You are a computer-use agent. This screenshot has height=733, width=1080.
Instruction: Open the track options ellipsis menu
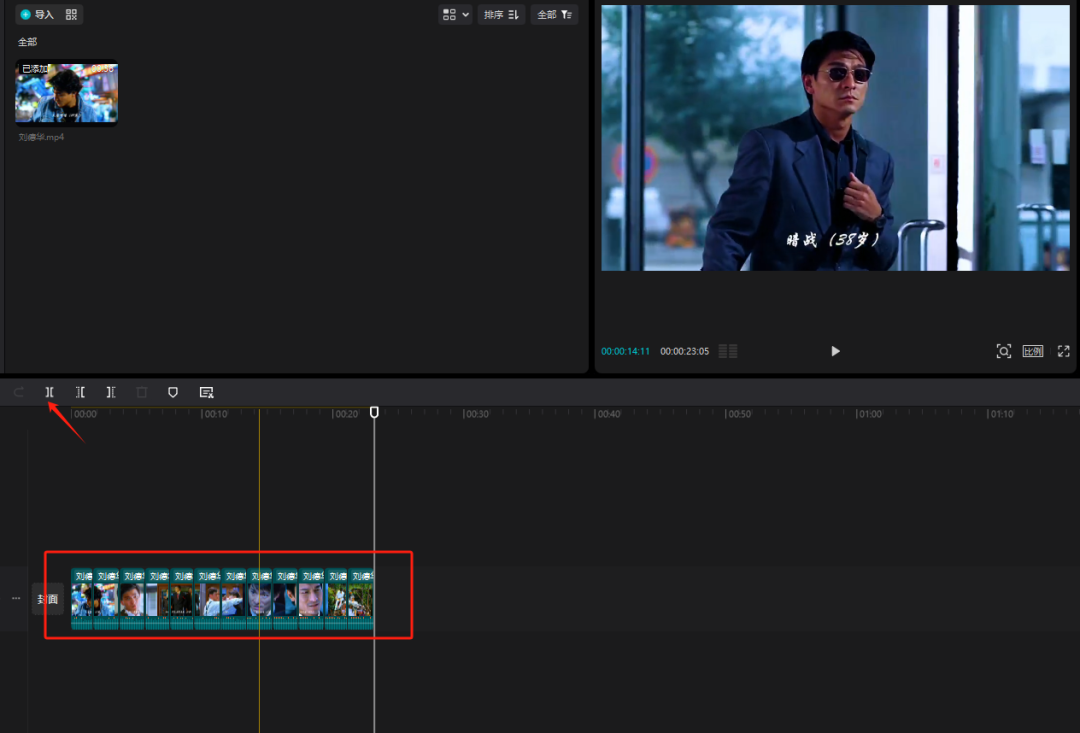(x=16, y=598)
